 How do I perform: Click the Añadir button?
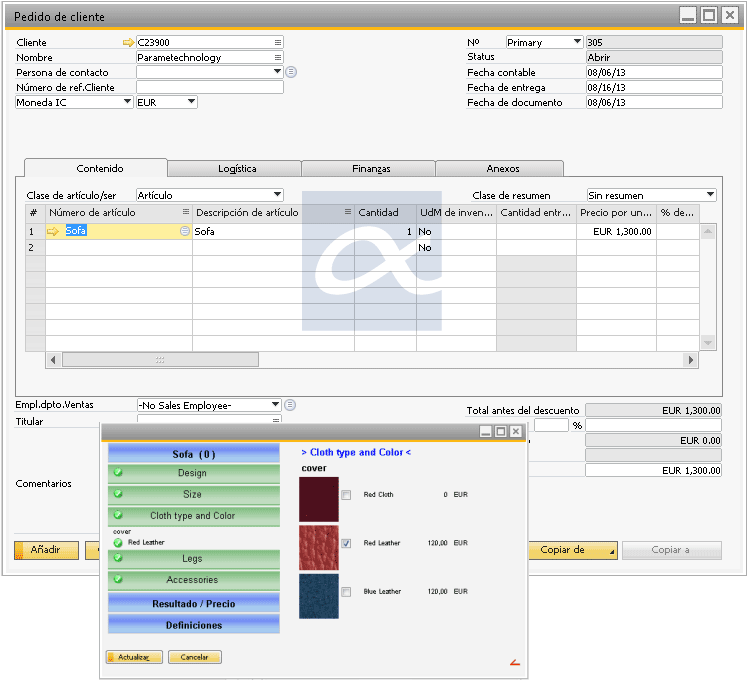pos(46,550)
